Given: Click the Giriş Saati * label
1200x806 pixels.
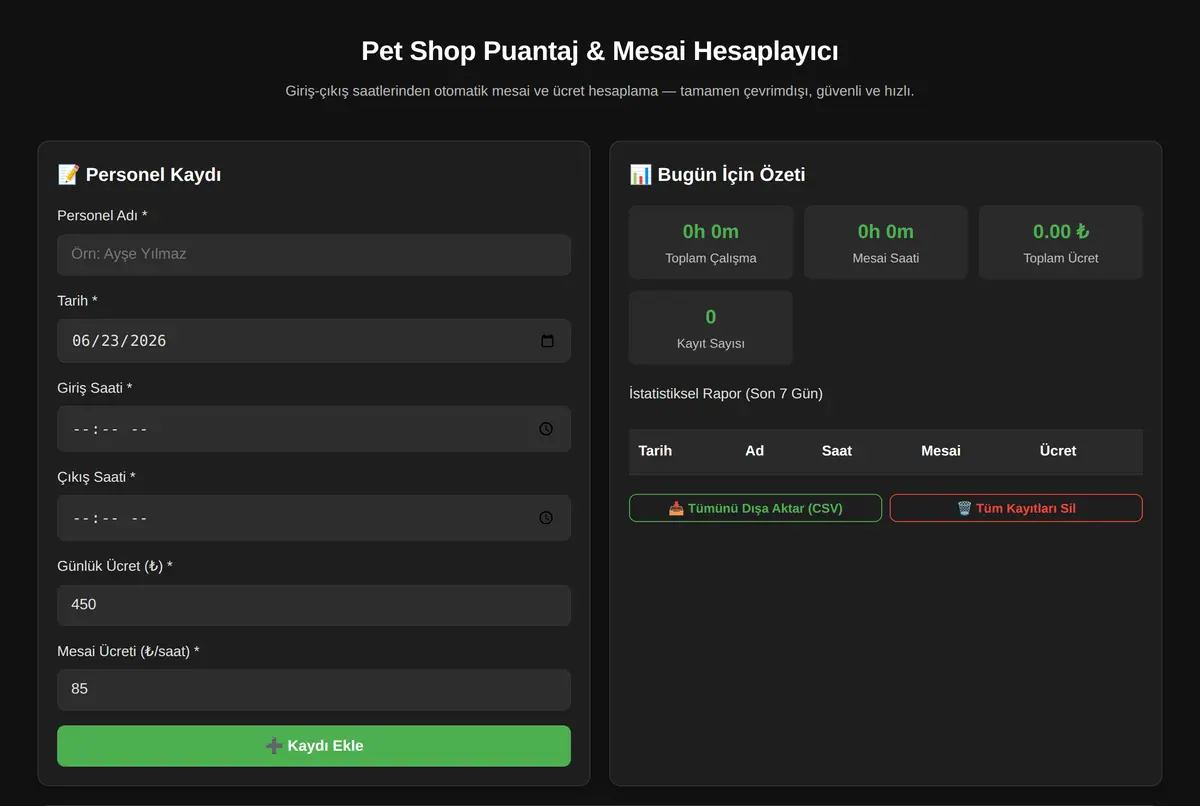Looking at the screenshot, I should point(95,388).
